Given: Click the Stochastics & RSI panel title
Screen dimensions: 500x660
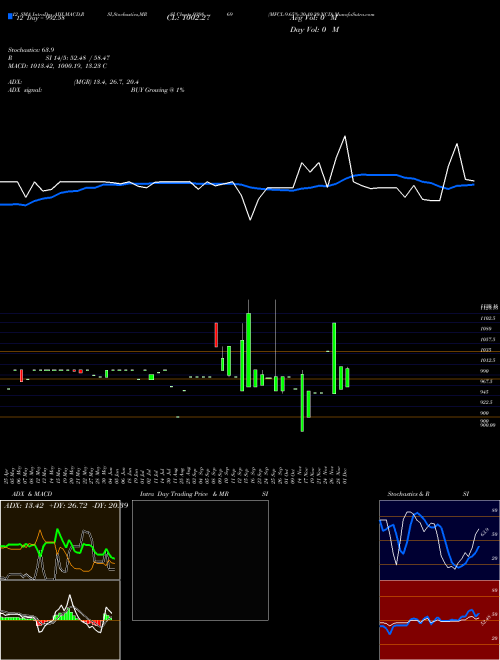Looking at the screenshot, I should tap(428, 494).
